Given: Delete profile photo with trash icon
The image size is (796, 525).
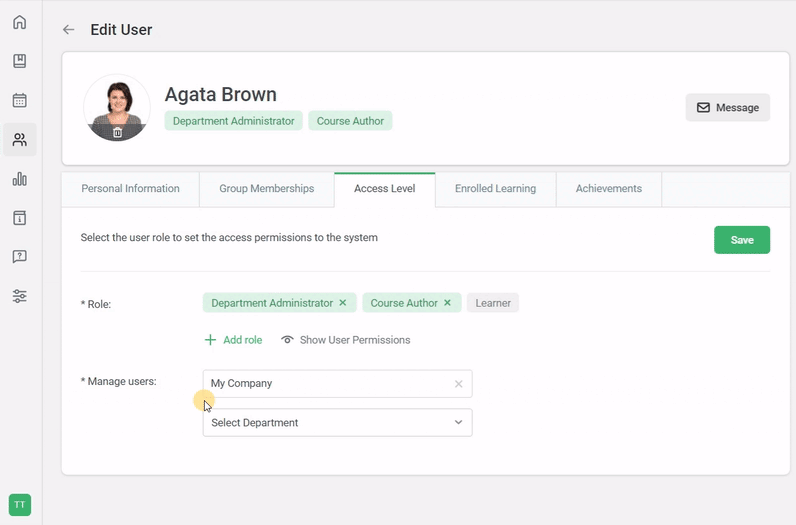Looking at the screenshot, I should pos(117,132).
